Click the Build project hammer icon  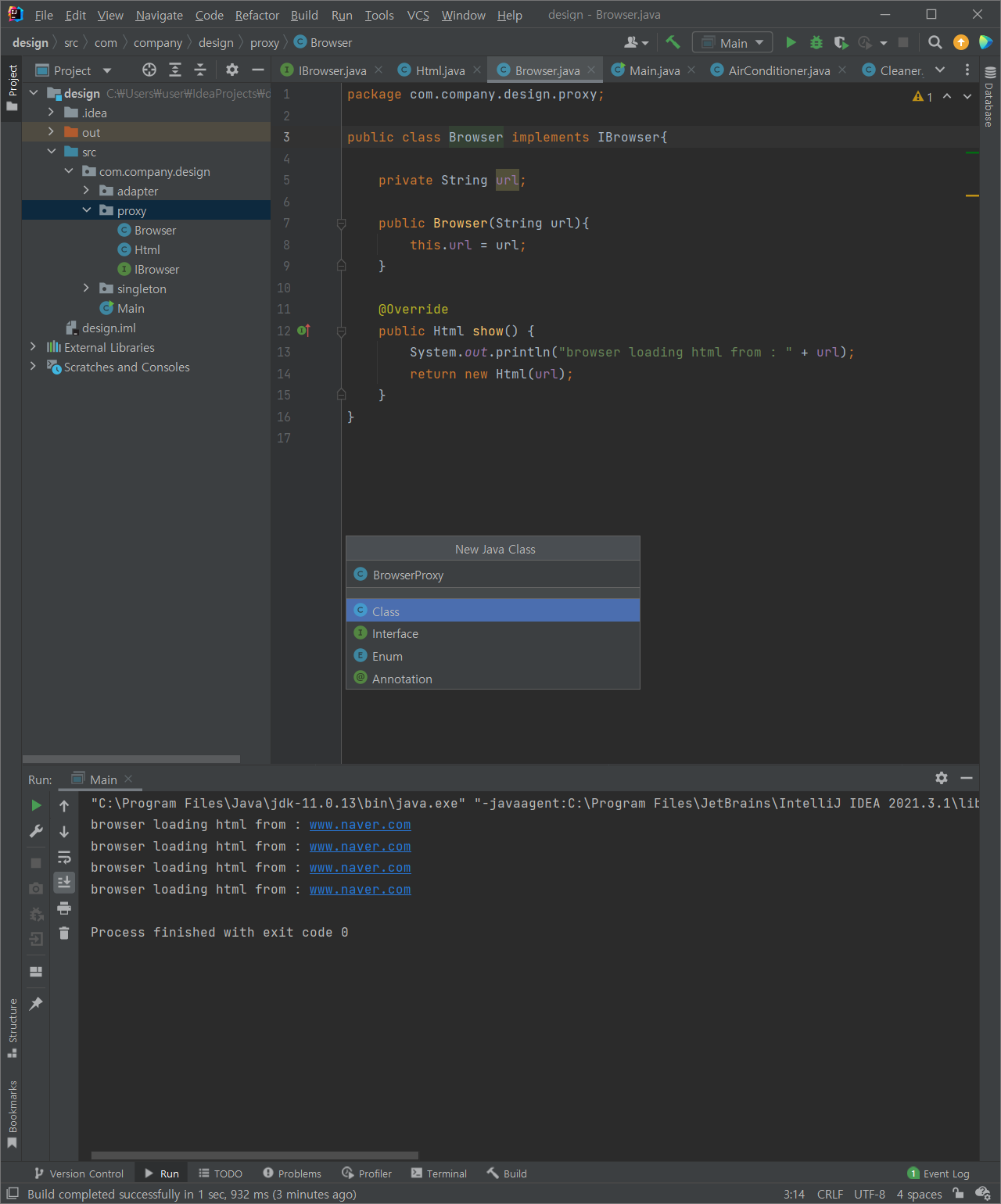click(673, 42)
